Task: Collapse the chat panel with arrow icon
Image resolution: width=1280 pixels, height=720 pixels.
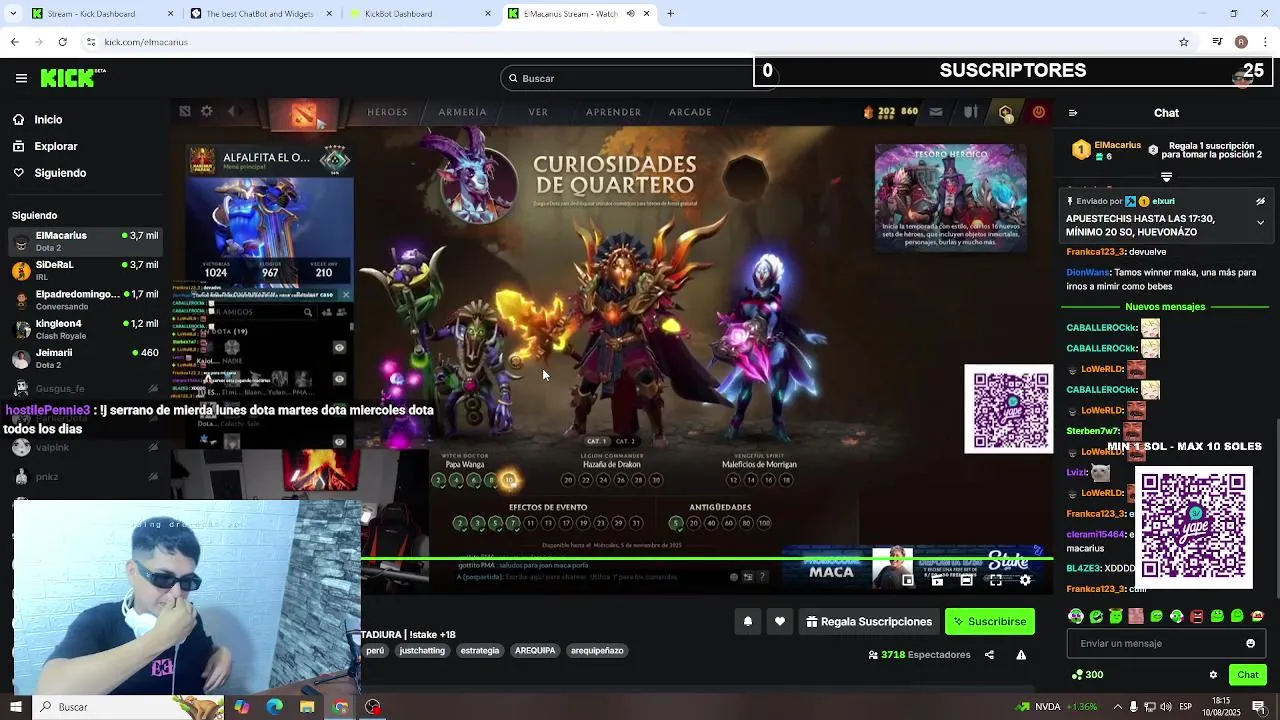Action: [1073, 113]
